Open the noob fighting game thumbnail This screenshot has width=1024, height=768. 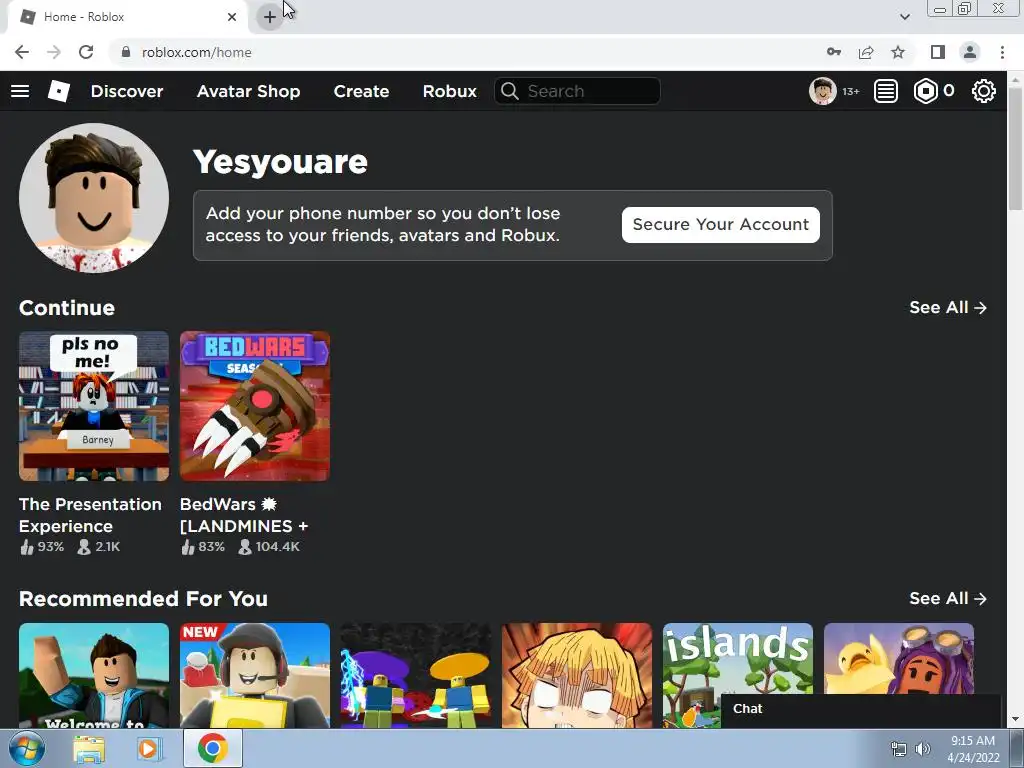click(416, 675)
